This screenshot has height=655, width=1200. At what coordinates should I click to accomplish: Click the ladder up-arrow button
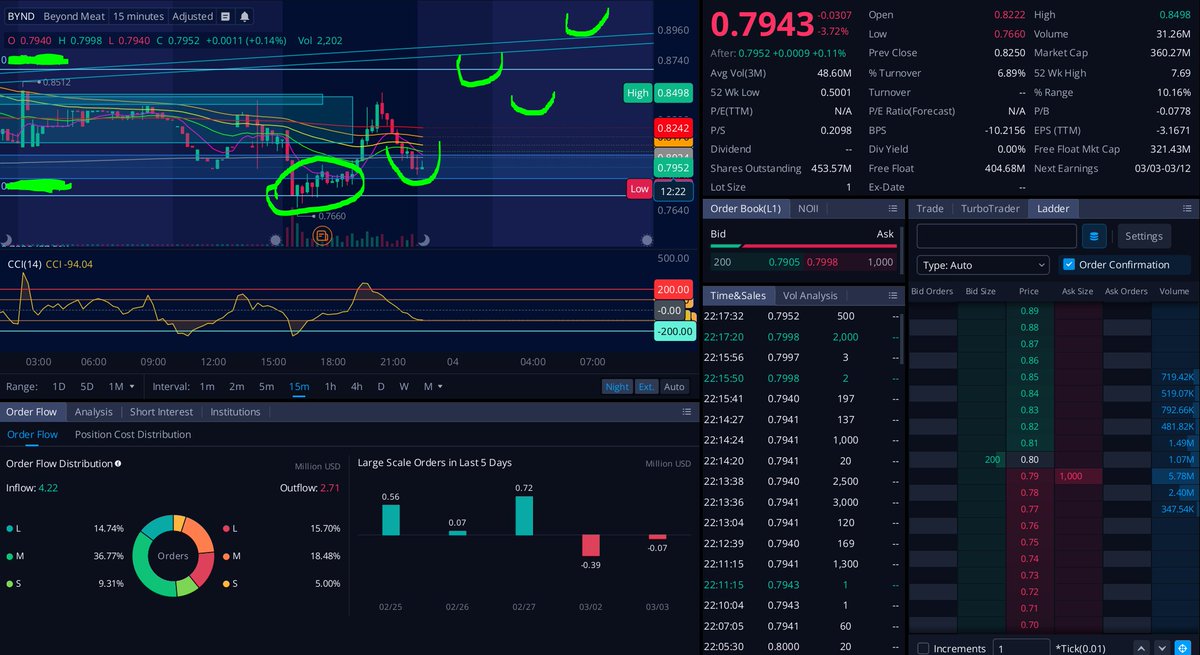(1142, 648)
